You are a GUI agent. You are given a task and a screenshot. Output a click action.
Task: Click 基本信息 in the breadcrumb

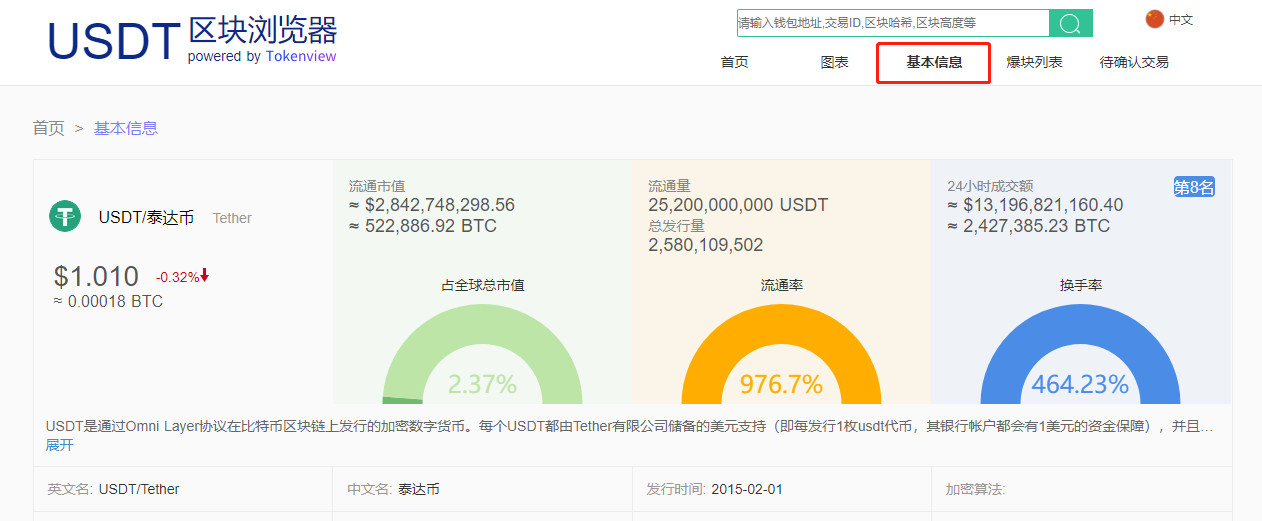[x=126, y=128]
